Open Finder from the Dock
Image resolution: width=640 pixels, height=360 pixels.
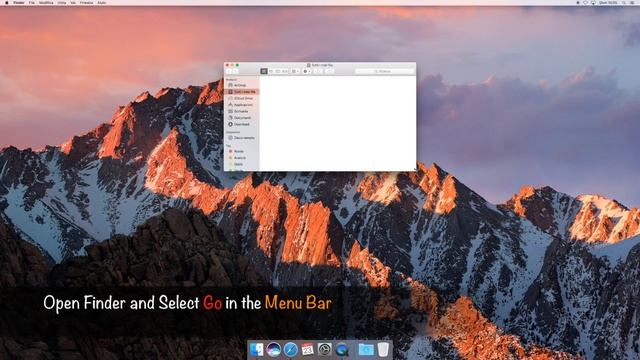(256, 349)
